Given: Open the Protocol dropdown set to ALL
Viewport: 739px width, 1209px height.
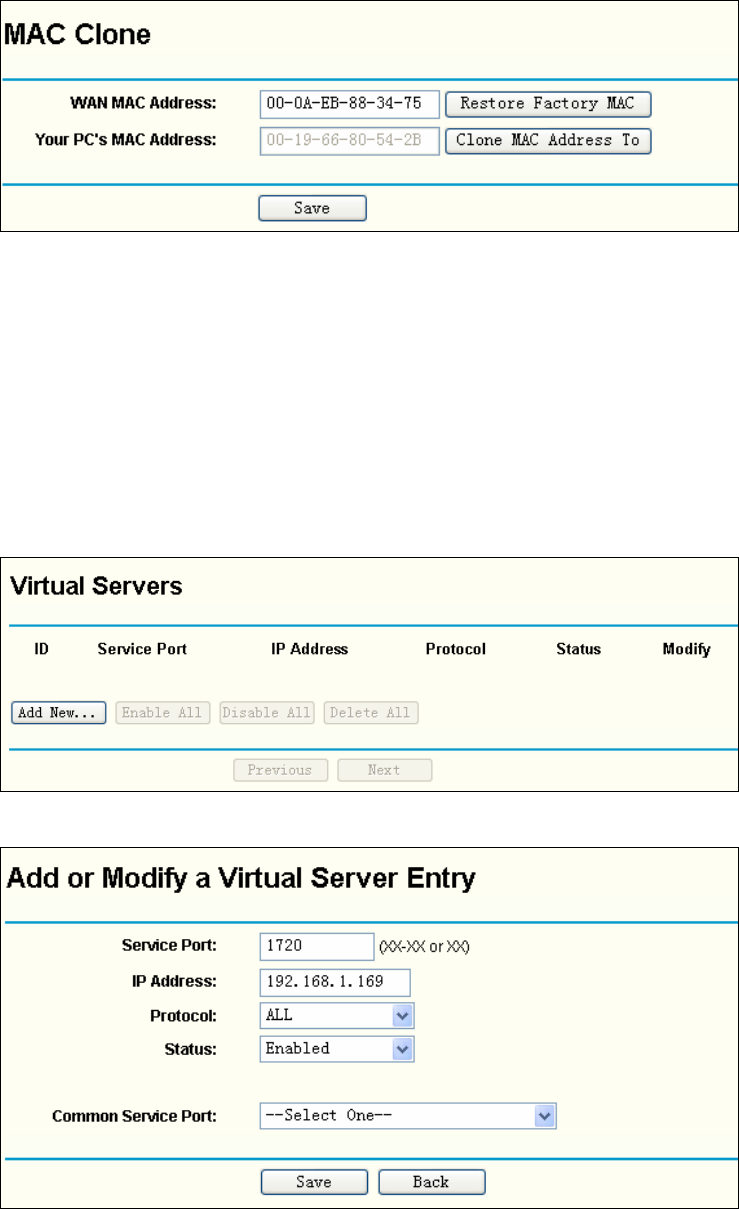Looking at the screenshot, I should coord(336,1016).
